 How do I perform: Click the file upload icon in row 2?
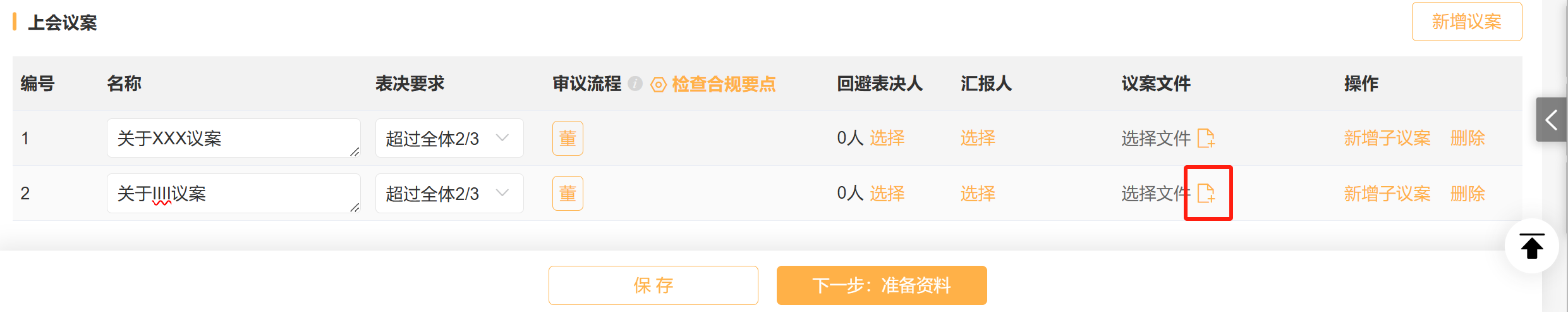click(x=1206, y=193)
